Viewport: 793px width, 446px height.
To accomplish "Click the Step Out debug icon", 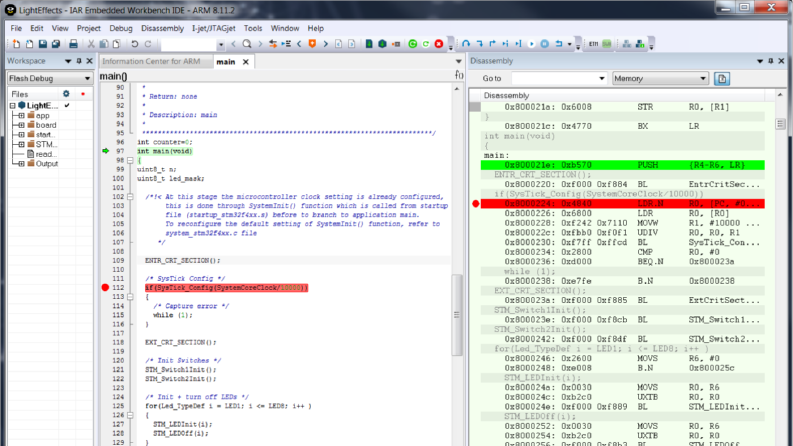I will (492, 44).
